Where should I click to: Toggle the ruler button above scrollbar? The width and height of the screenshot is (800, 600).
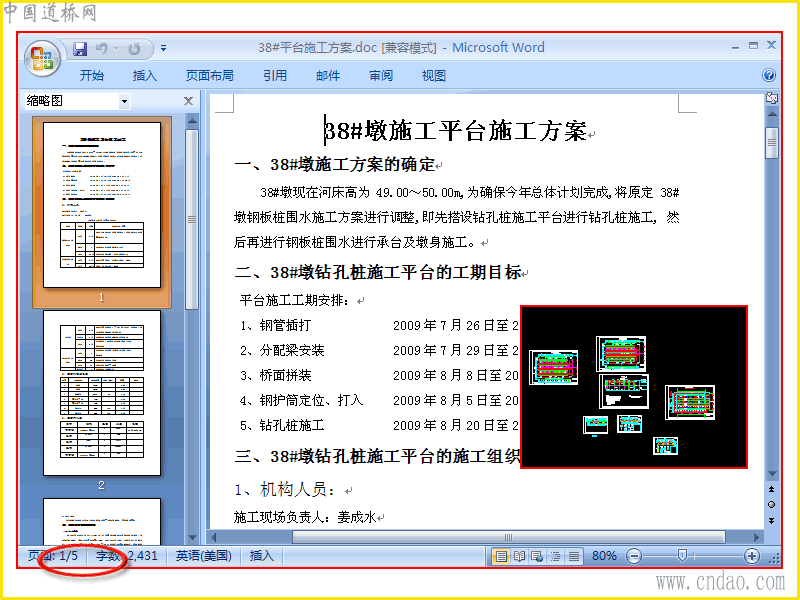tap(772, 98)
